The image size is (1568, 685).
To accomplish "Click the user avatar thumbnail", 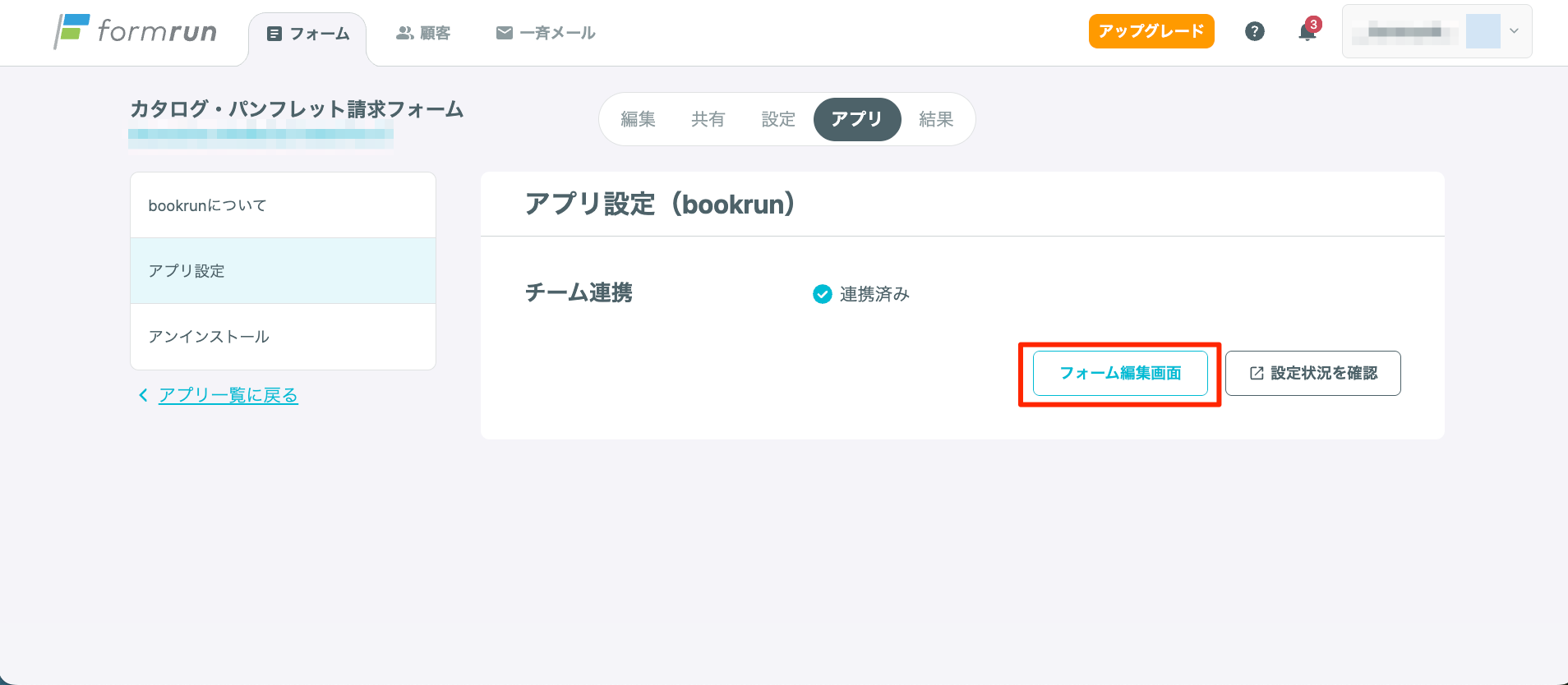I will click(x=1483, y=31).
